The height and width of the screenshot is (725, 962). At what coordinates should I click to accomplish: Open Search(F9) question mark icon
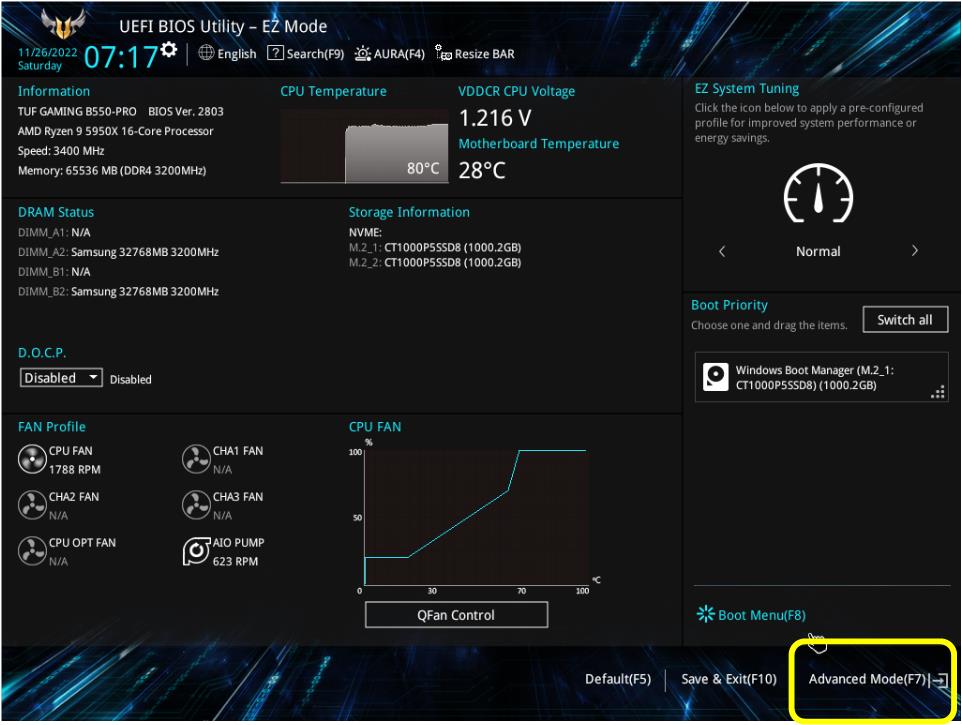(275, 53)
